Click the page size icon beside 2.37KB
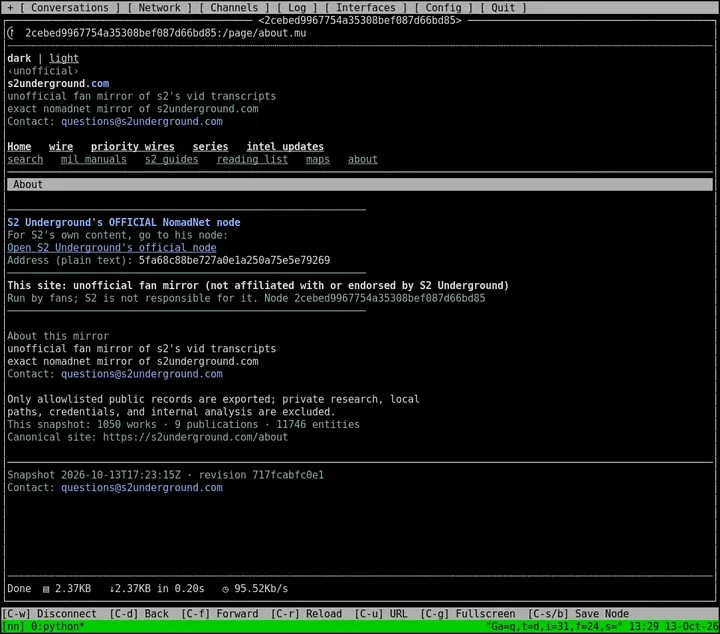The width and height of the screenshot is (720, 634). 46,589
